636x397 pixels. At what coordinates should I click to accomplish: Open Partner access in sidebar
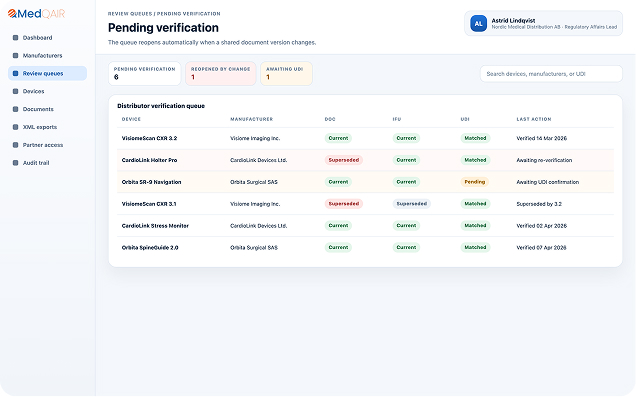[x=47, y=145]
